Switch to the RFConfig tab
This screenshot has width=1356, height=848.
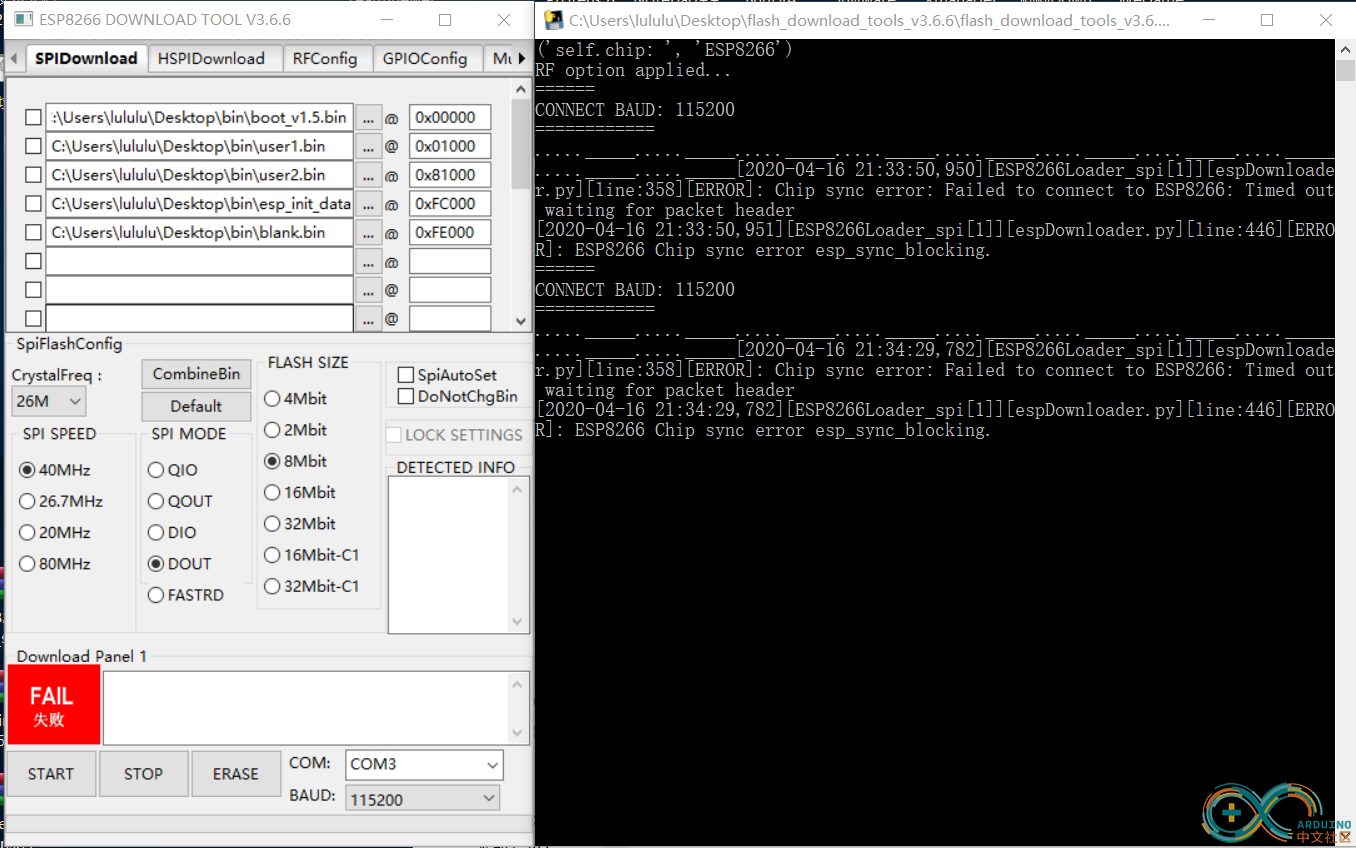point(325,59)
